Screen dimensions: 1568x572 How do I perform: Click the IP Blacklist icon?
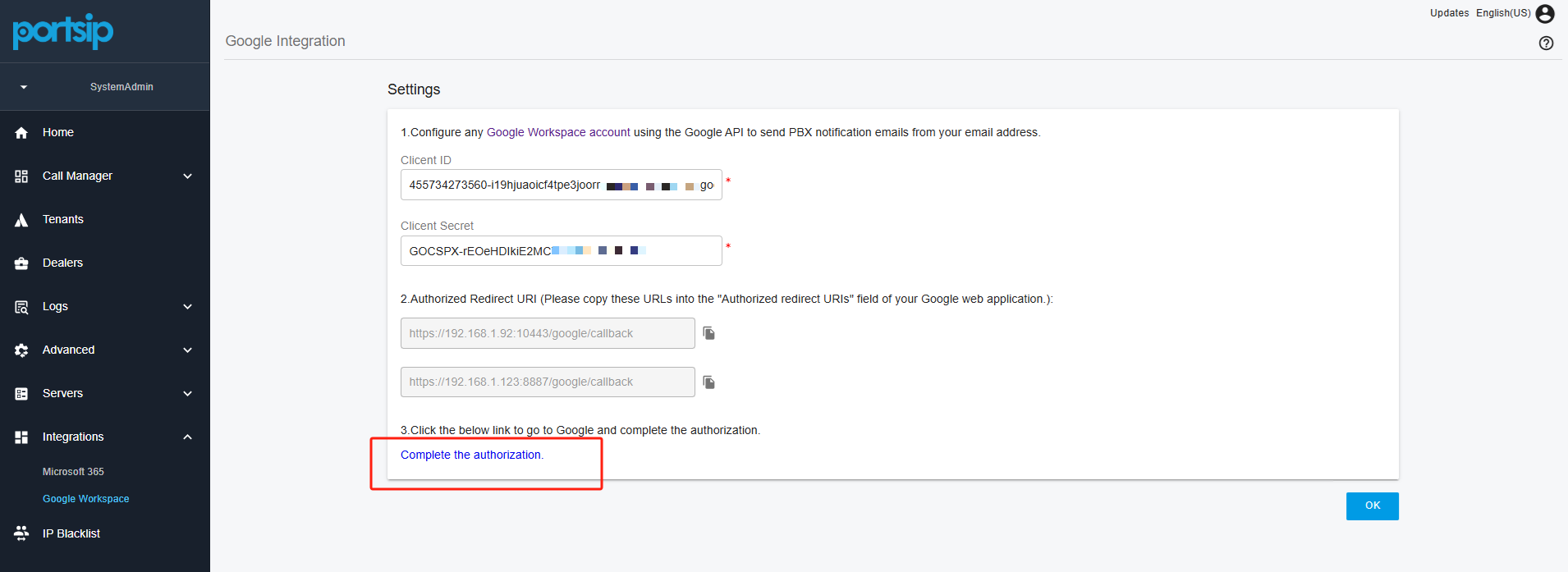pos(21,533)
